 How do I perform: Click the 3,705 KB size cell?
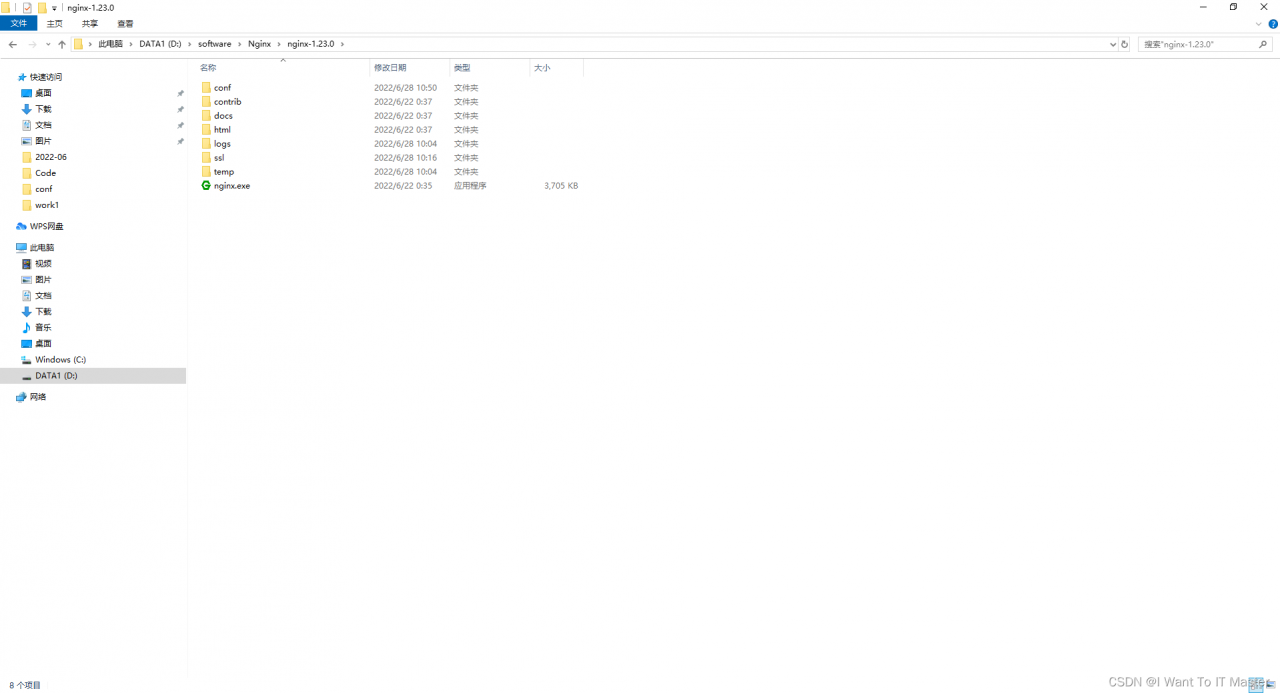point(561,186)
